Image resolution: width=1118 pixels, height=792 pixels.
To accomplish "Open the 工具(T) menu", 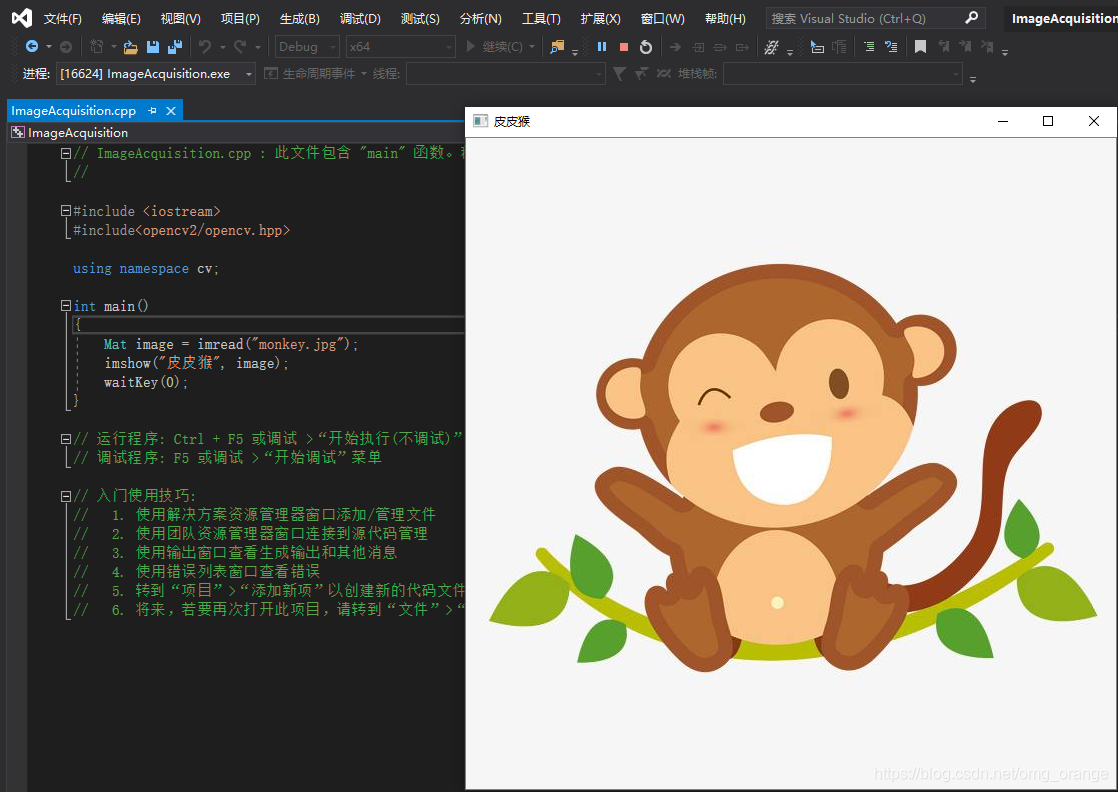I will 541,19.
